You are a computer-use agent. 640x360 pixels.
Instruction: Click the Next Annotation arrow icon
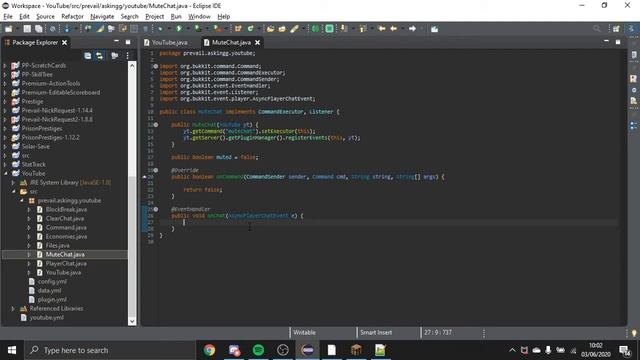[x=344, y=29]
